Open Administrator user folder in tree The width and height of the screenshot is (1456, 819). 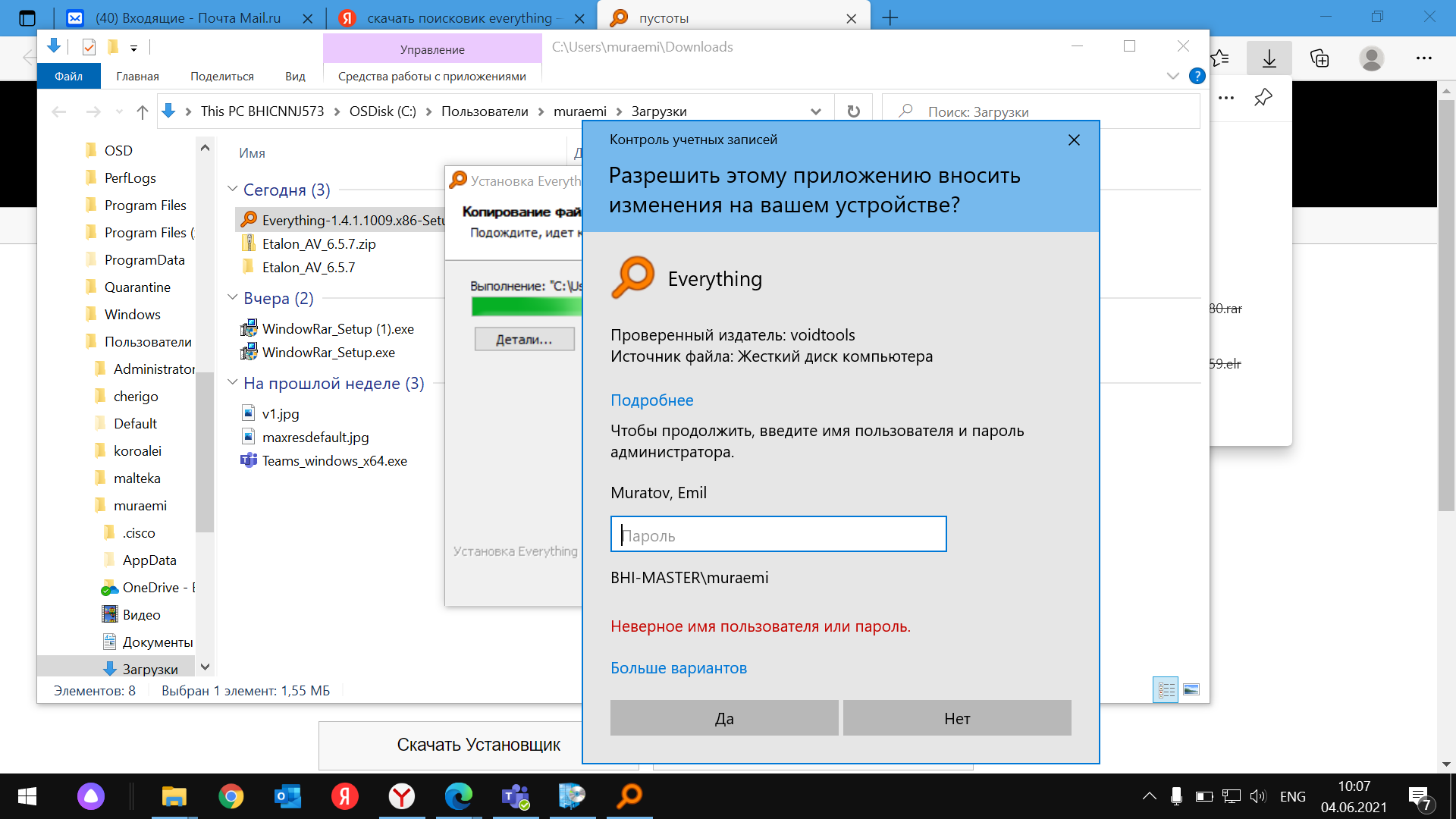tap(154, 369)
